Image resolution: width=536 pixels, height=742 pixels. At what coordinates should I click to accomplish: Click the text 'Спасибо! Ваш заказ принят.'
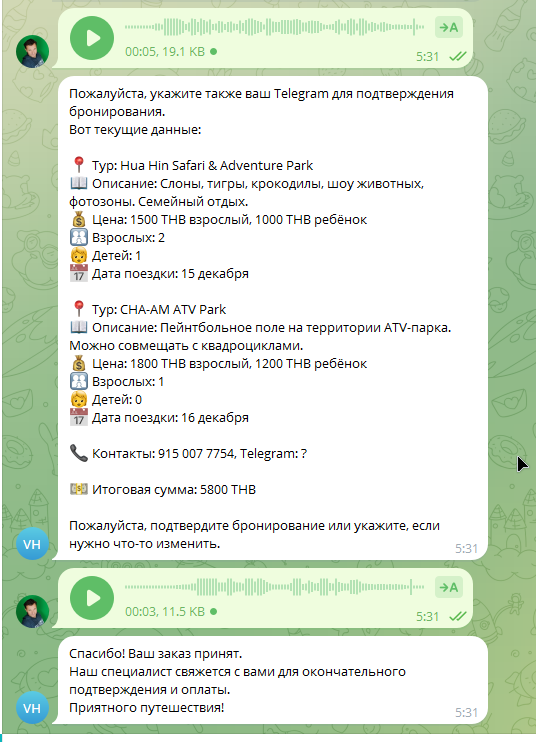coord(156,654)
